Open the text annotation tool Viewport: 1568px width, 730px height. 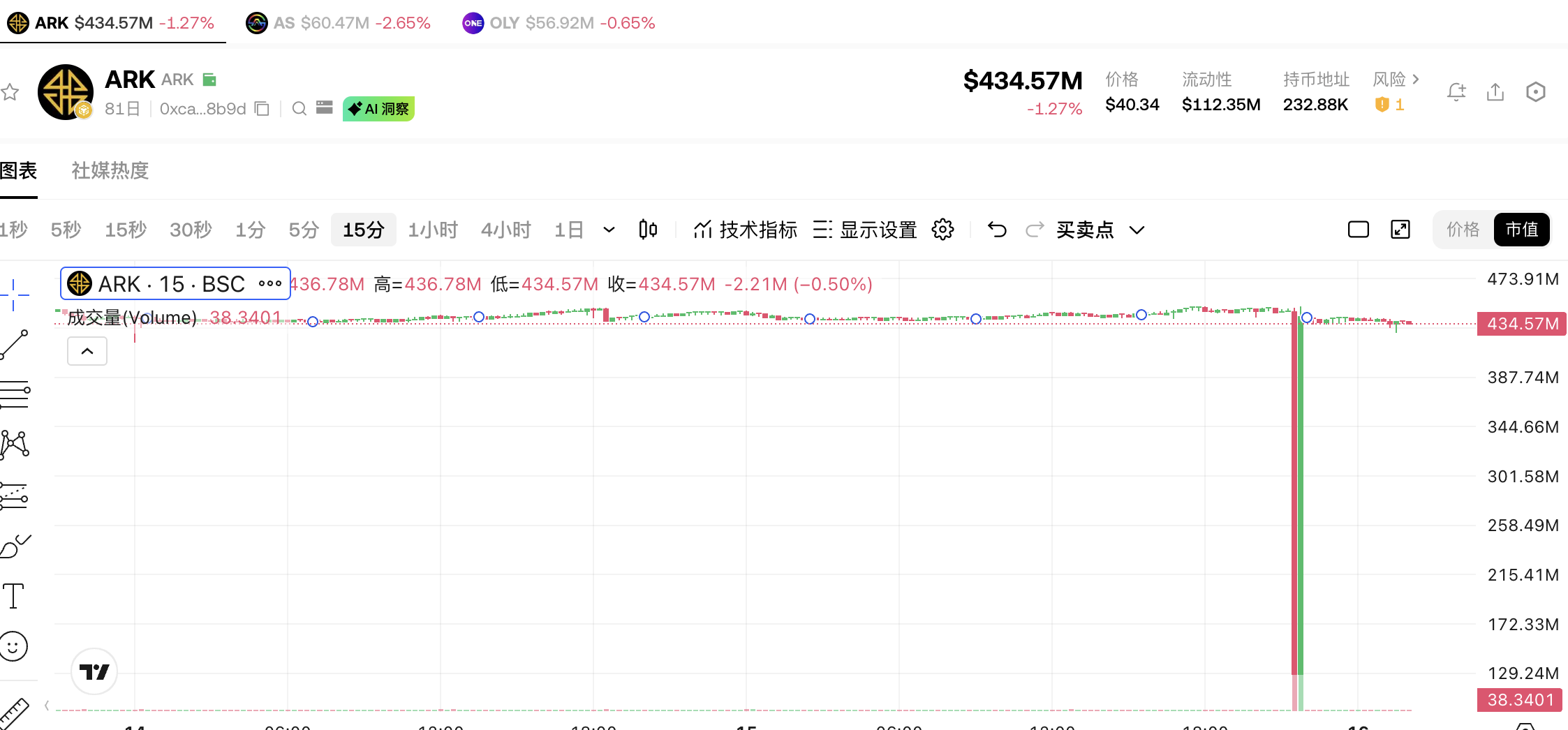[13, 596]
